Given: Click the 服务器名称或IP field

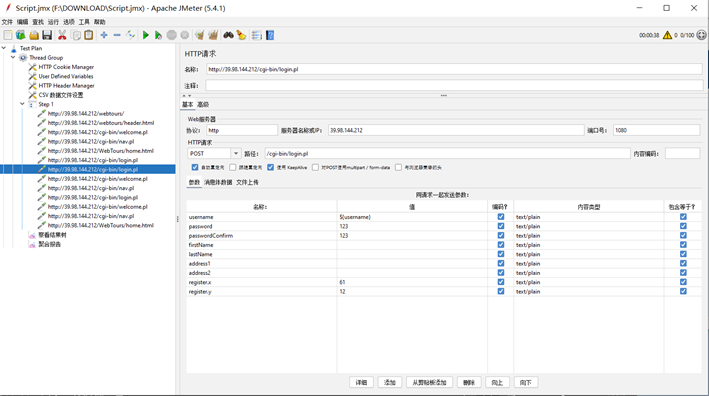Looking at the screenshot, I should coord(456,130).
